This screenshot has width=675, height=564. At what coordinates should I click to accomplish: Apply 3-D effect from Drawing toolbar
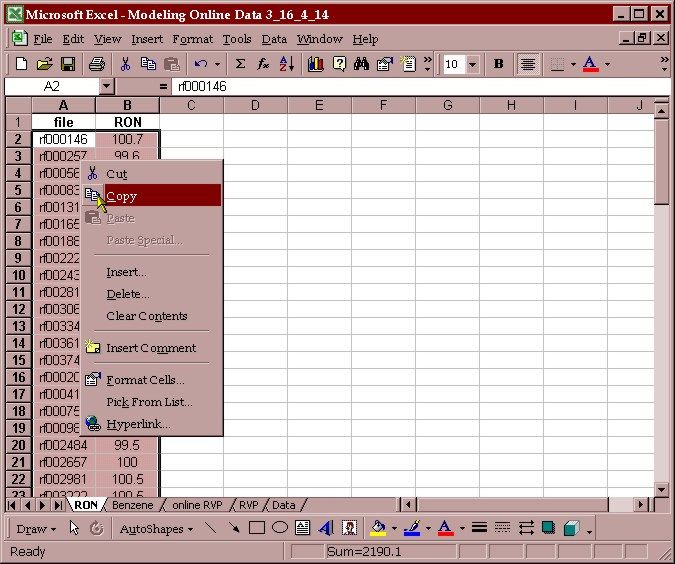(571, 528)
